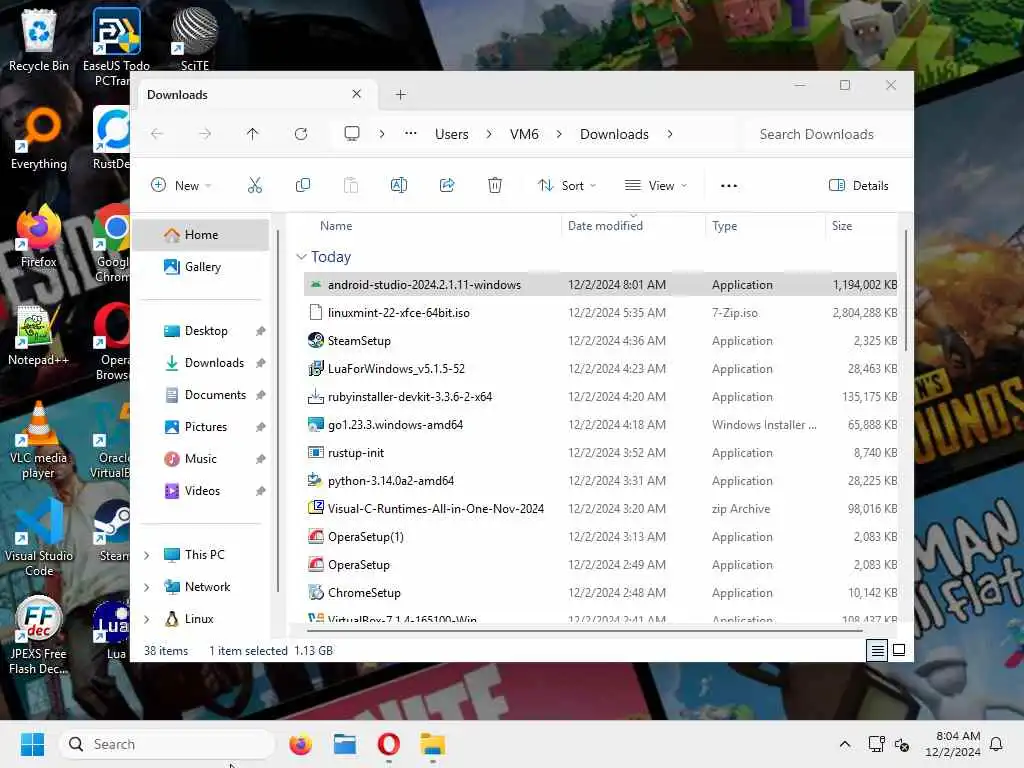
Task: Select the Notepad++ desktop shortcut
Action: [38, 335]
